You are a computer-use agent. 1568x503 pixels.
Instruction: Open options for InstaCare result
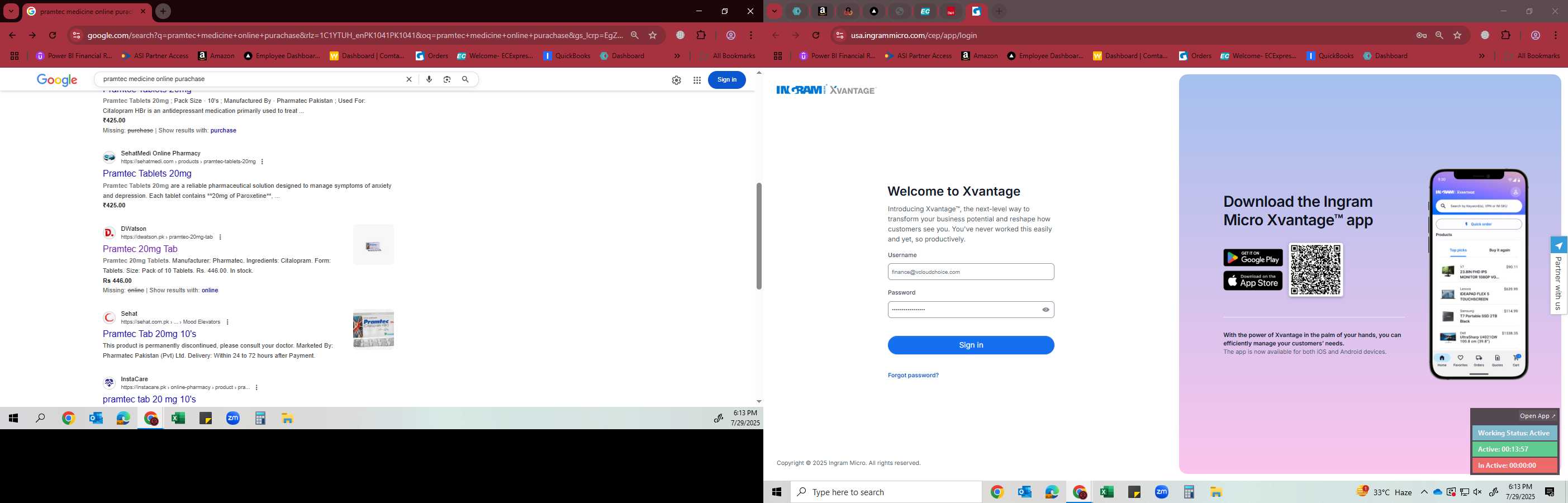256,387
